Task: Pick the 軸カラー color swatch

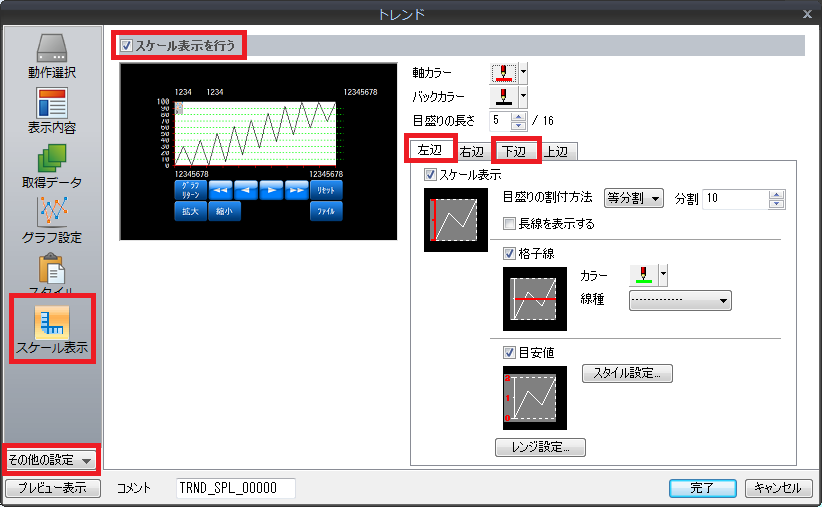Action: (504, 73)
